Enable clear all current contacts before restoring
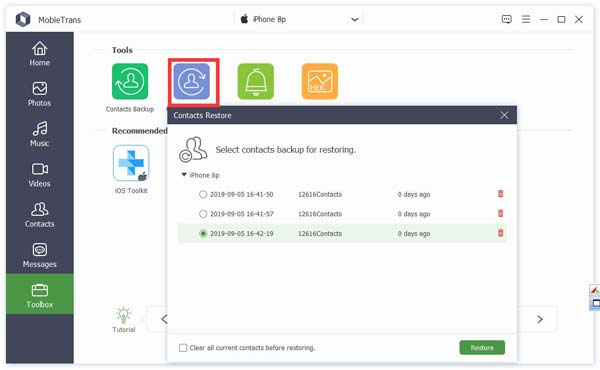Image resolution: width=600 pixels, height=370 pixels. (183, 348)
